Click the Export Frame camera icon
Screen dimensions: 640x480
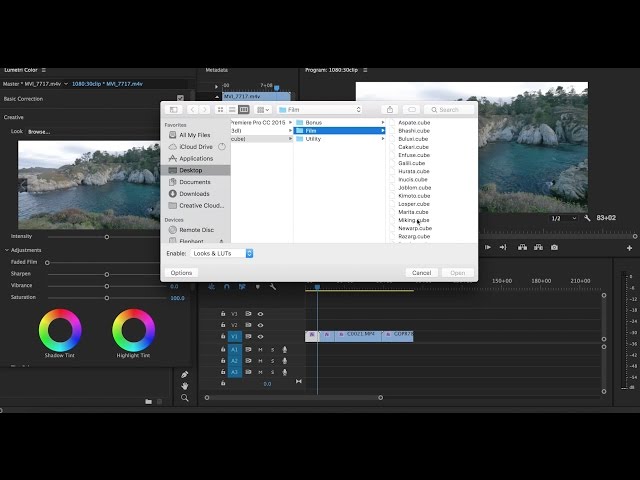tap(554, 247)
